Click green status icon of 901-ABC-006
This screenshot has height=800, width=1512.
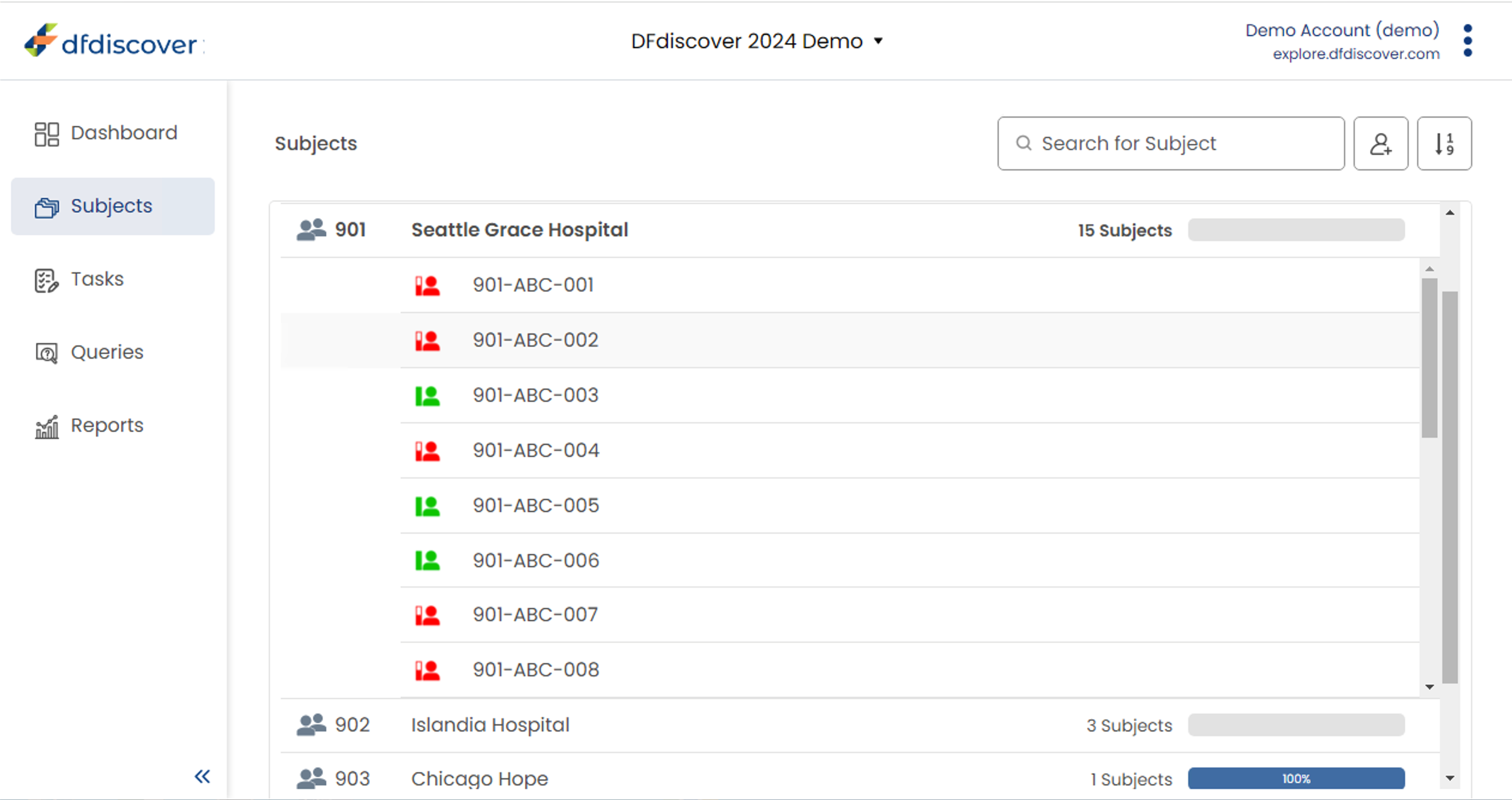427,561
